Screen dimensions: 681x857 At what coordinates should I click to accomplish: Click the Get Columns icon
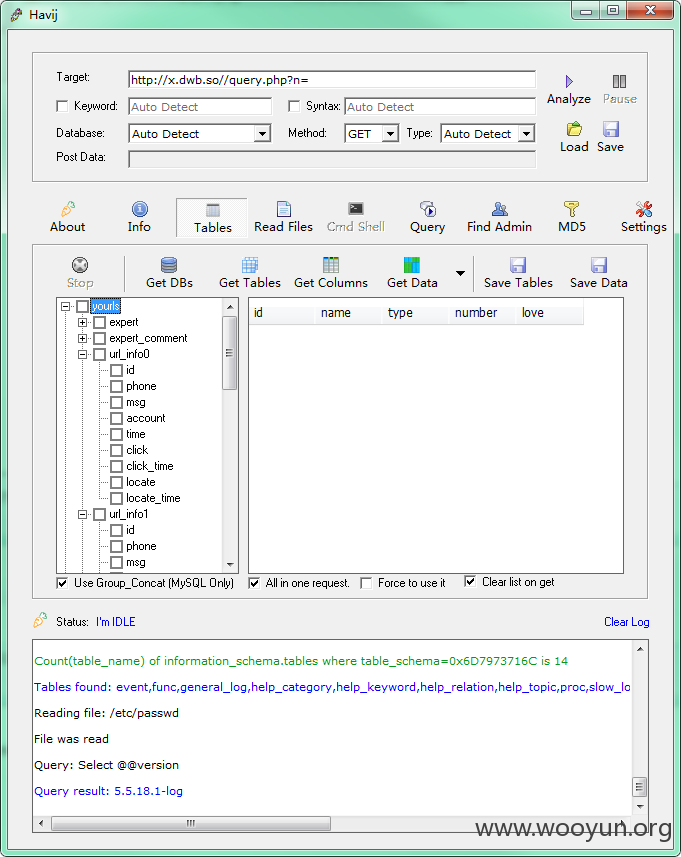point(331,265)
